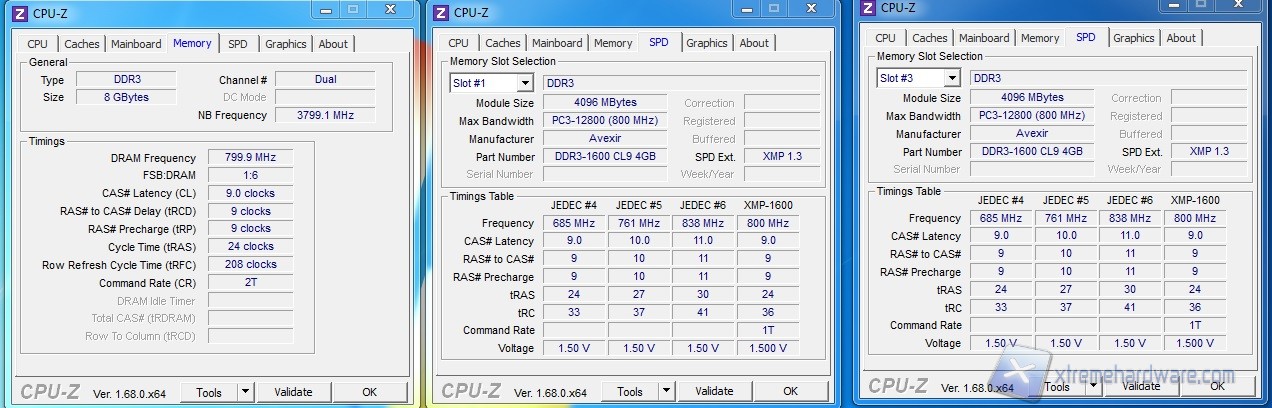Expand the Tools dropdown arrow in the left window
1272x408 pixels.
[246, 392]
